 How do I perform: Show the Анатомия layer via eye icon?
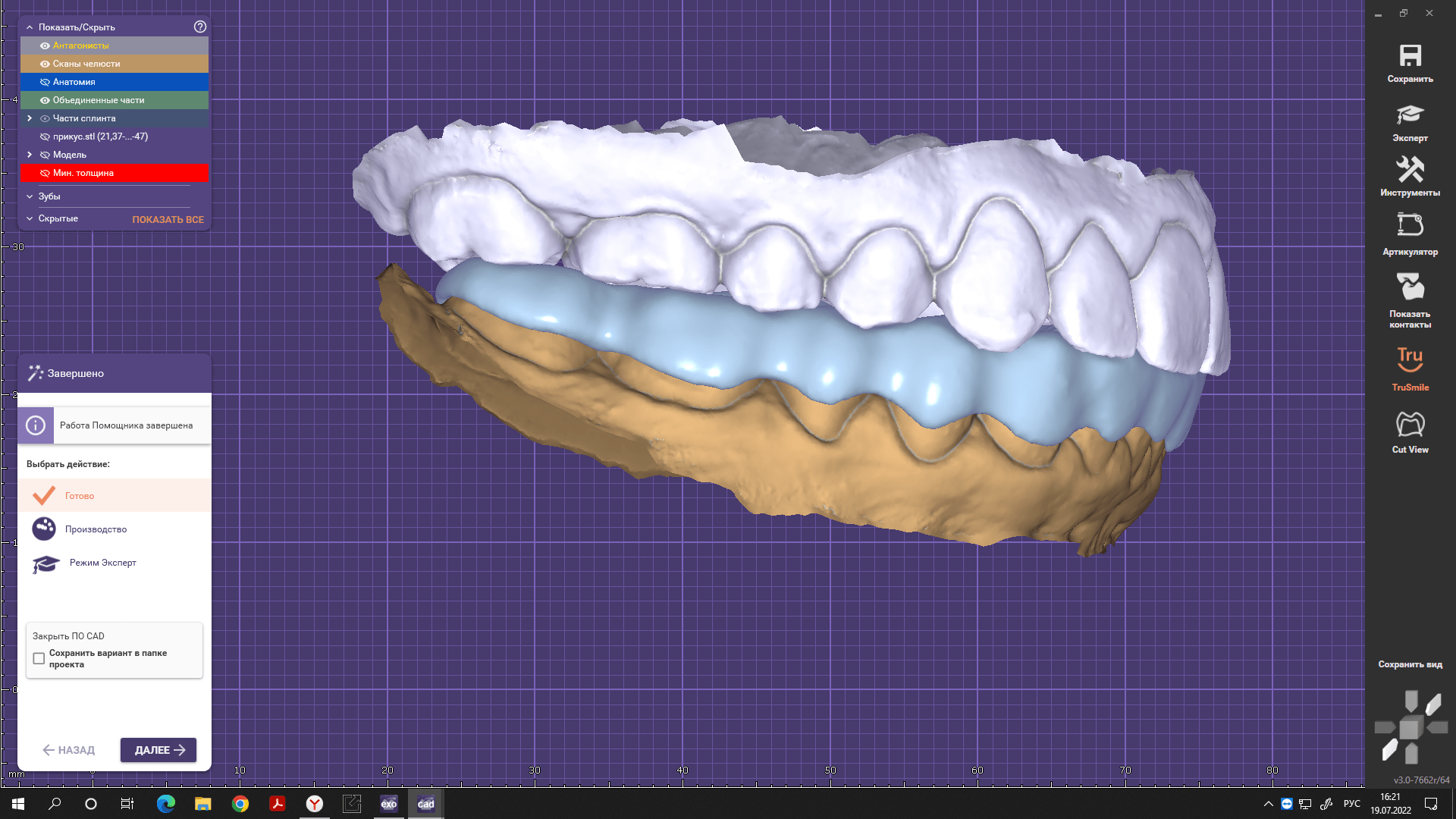pos(45,82)
